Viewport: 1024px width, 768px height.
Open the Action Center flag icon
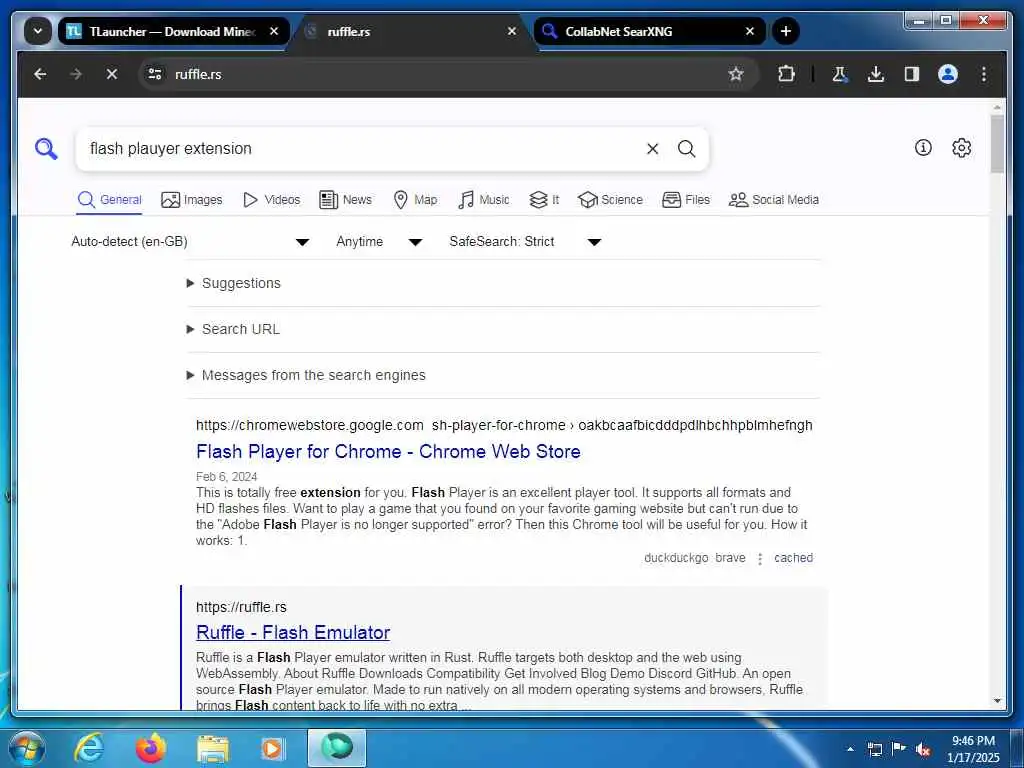(x=899, y=748)
